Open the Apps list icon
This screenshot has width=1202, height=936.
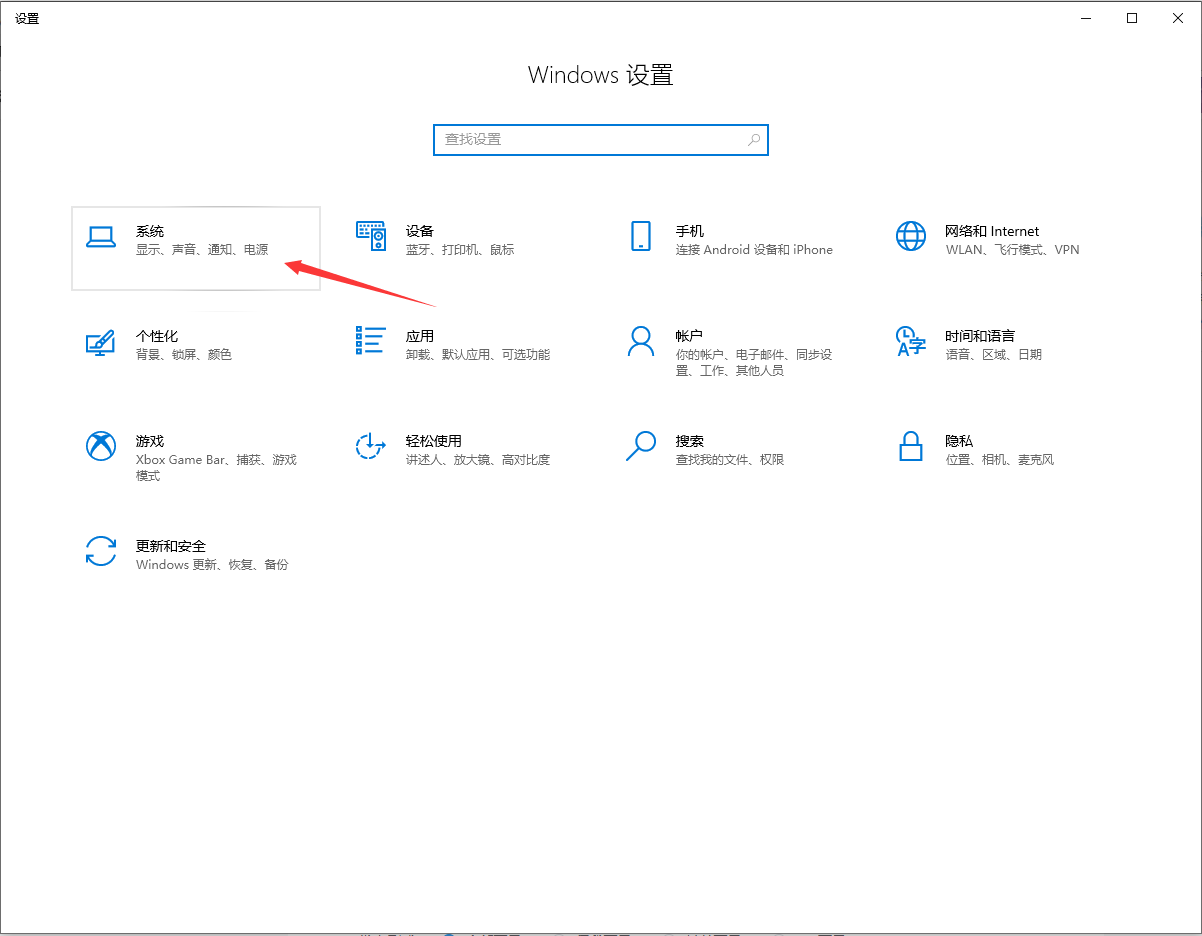tap(371, 340)
